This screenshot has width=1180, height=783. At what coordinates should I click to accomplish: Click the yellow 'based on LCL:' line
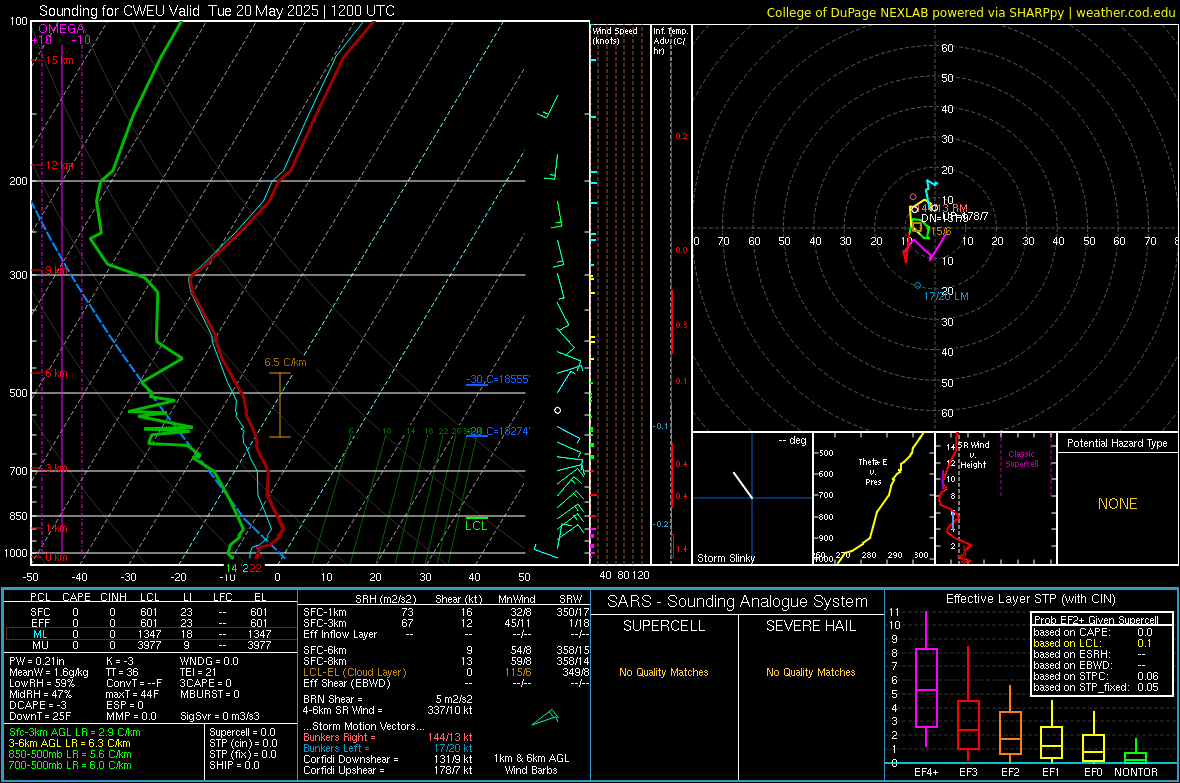(x=1093, y=643)
